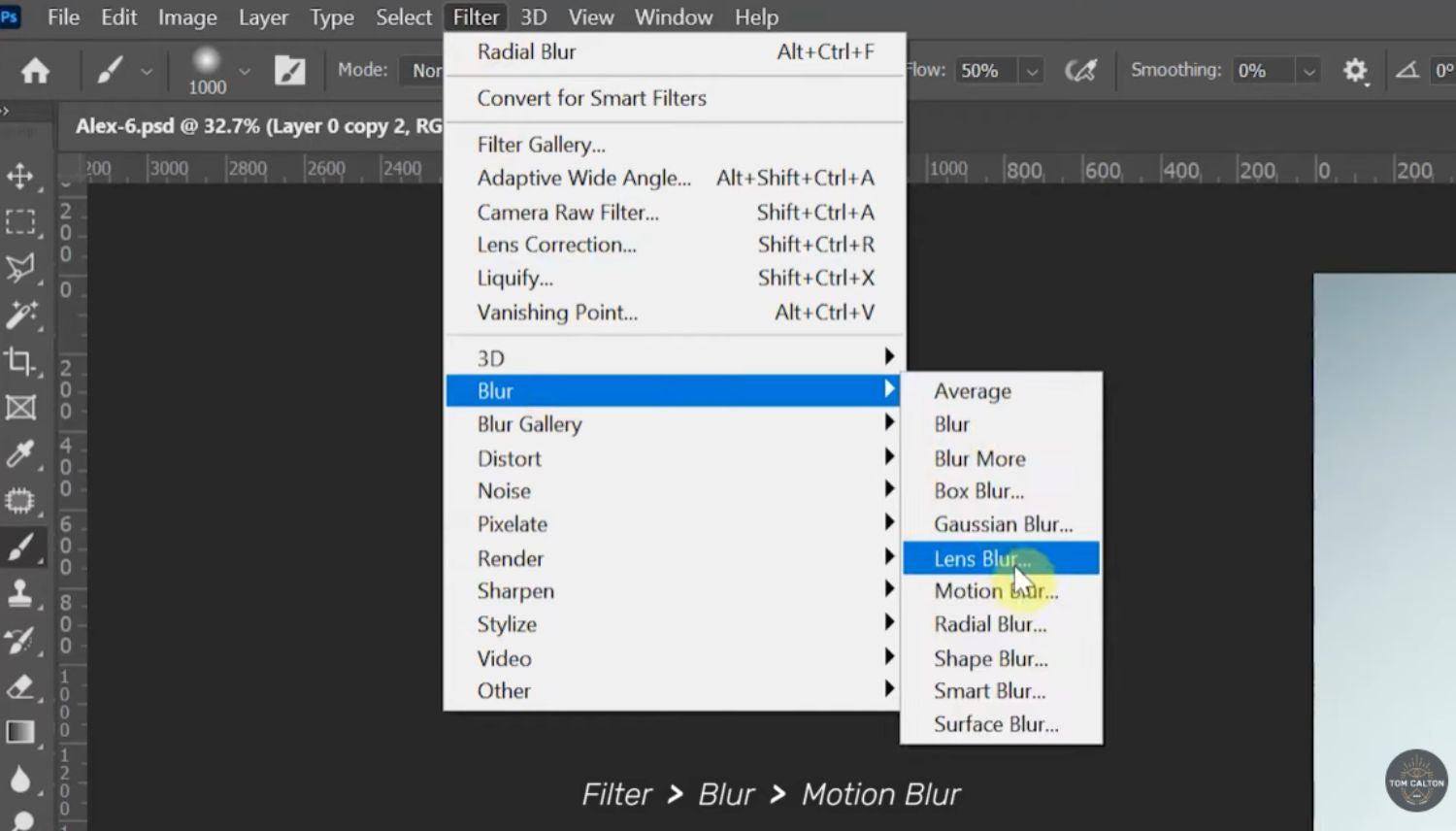The image size is (1456, 831).
Task: Expand the Sharpen submenu
Action: (674, 591)
